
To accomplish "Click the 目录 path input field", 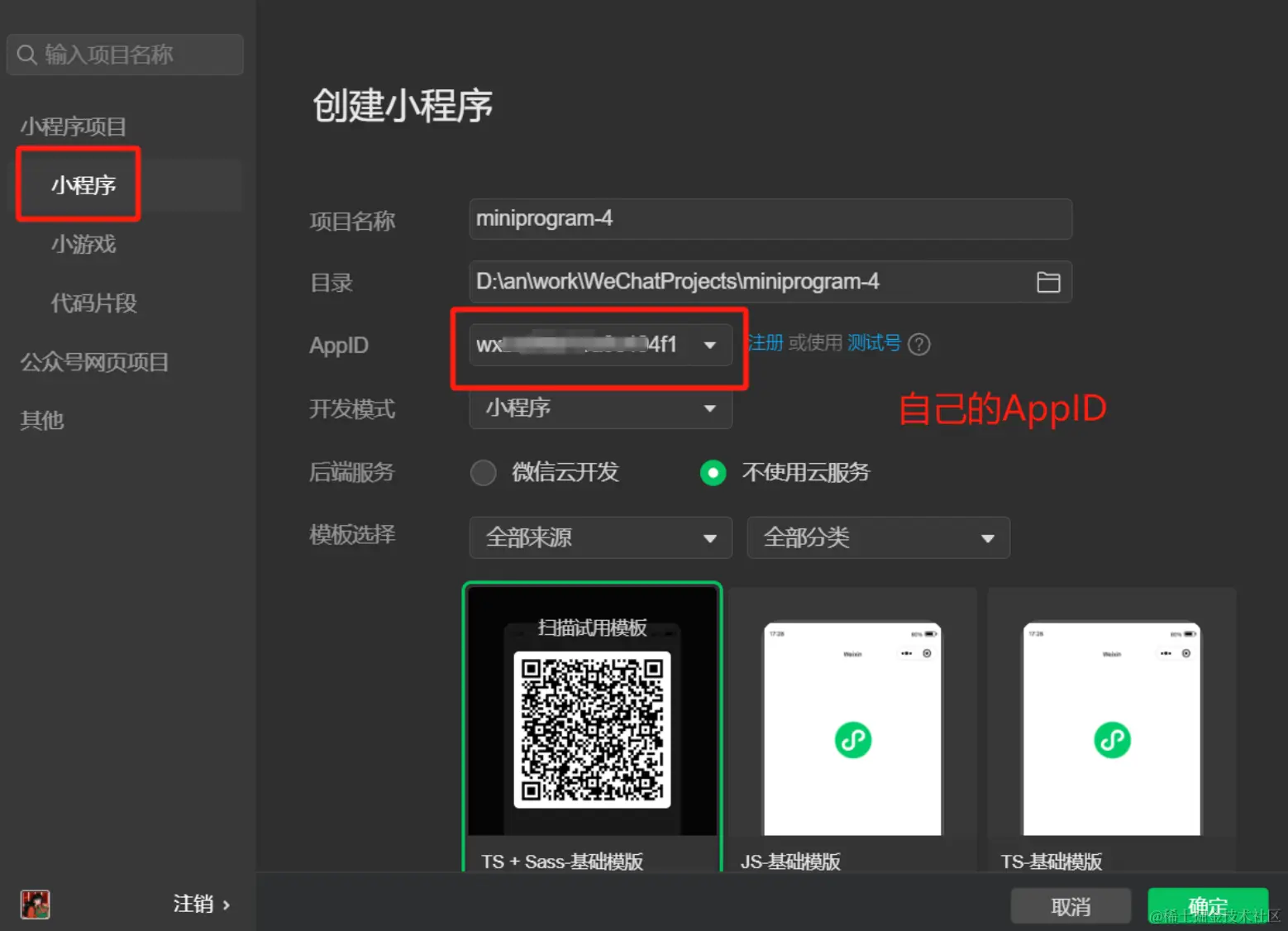I will [x=770, y=282].
